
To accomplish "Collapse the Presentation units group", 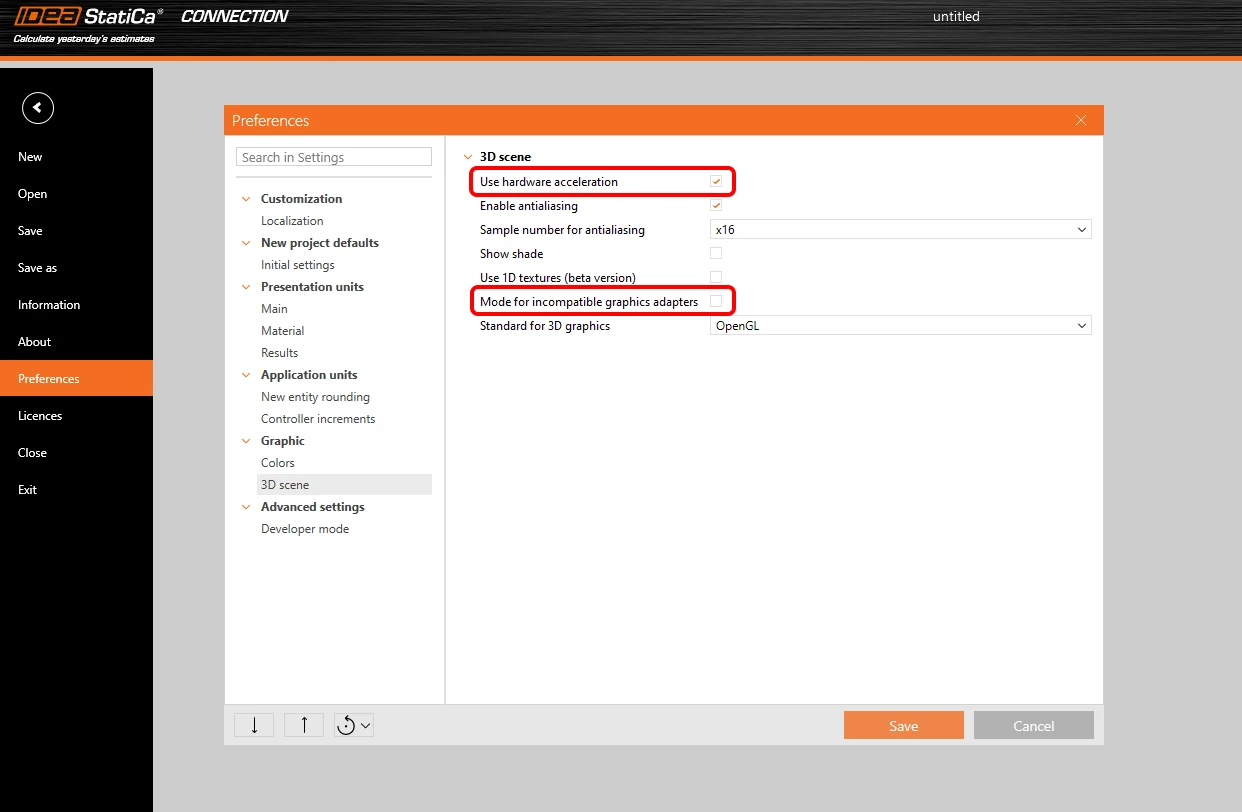I will pos(246,287).
